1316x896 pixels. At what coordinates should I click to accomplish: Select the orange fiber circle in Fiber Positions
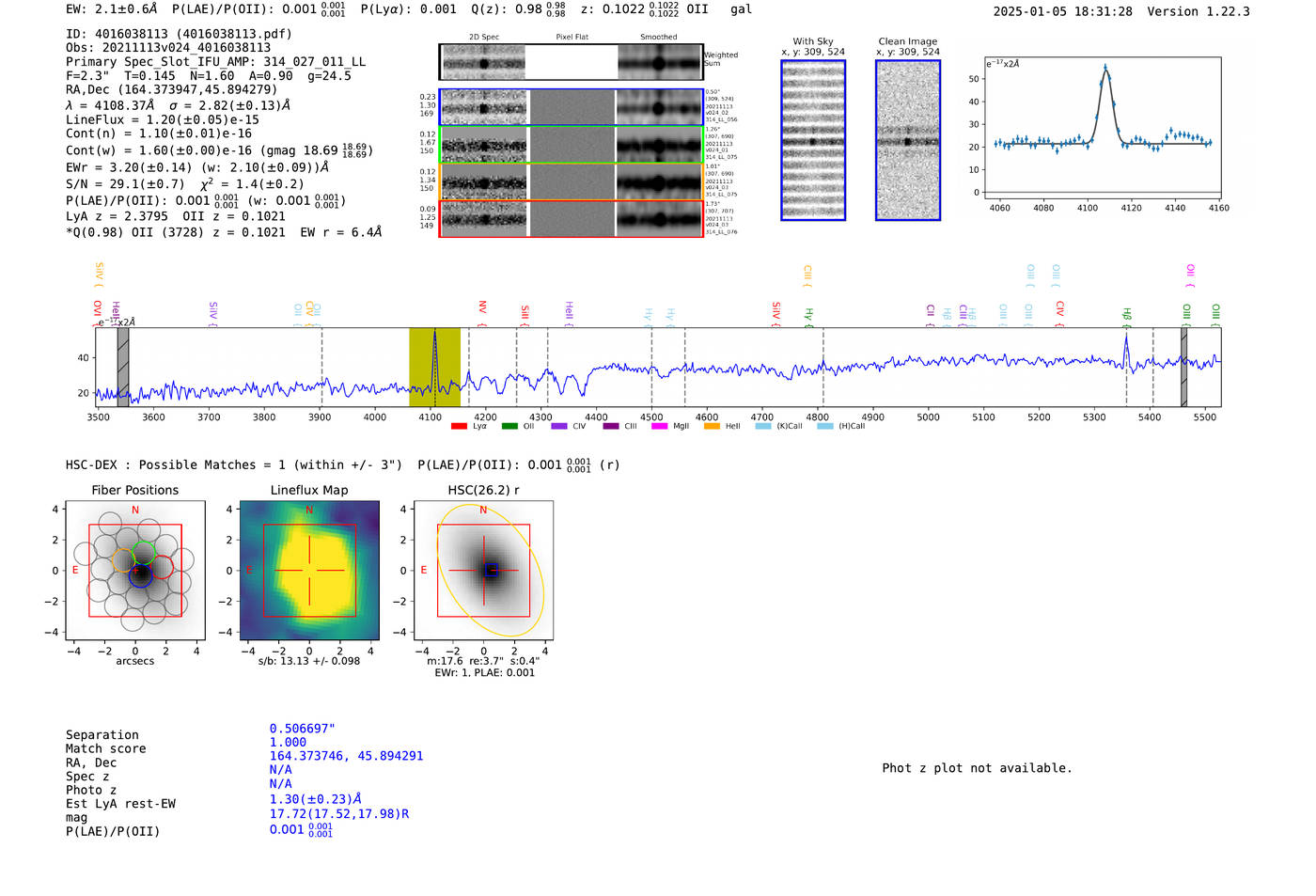coord(124,561)
